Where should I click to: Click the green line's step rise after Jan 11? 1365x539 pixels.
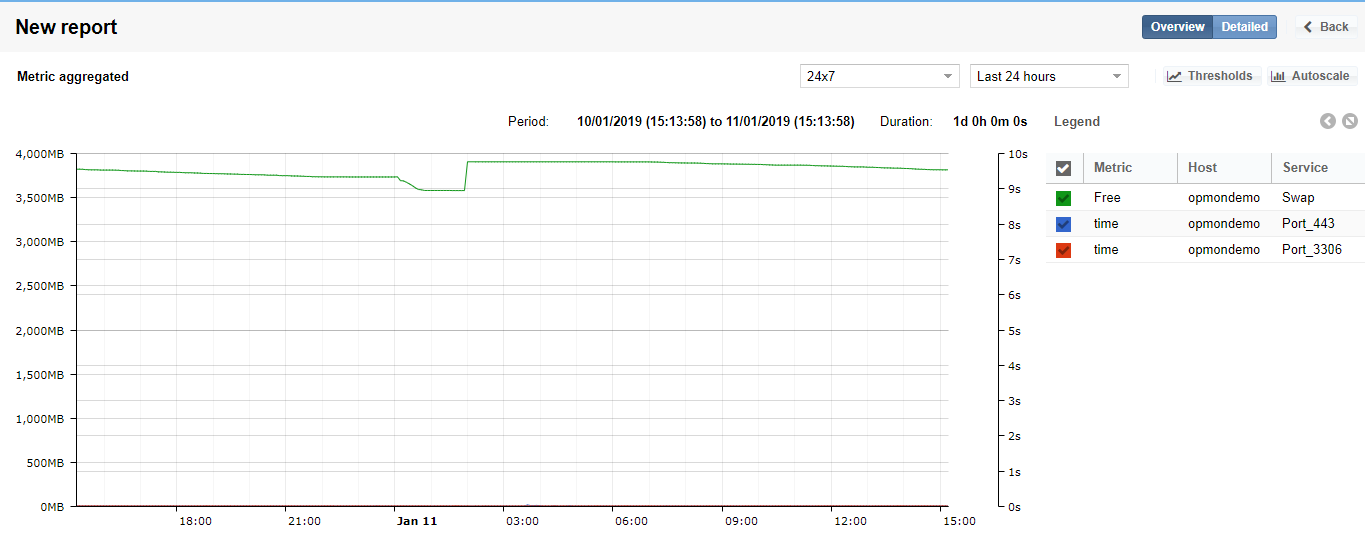click(466, 176)
